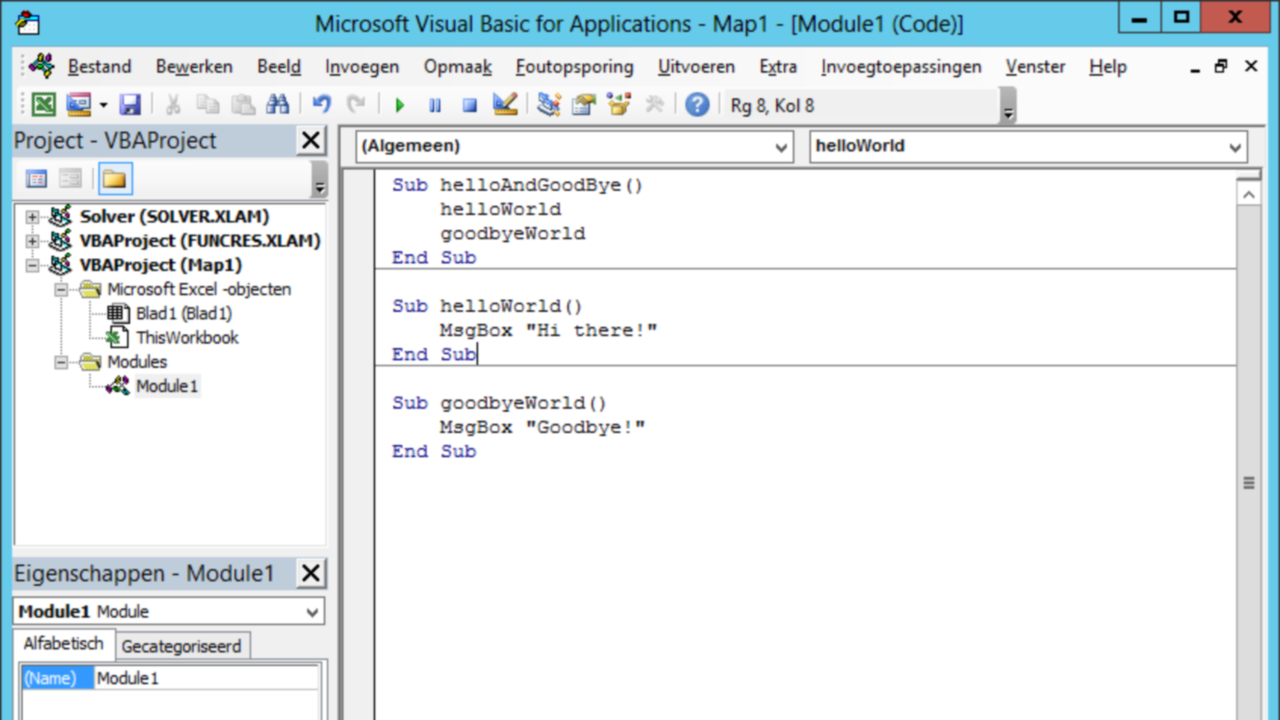Image resolution: width=1280 pixels, height=720 pixels.
Task: Click the code window scroll up arrow
Action: tap(1249, 193)
